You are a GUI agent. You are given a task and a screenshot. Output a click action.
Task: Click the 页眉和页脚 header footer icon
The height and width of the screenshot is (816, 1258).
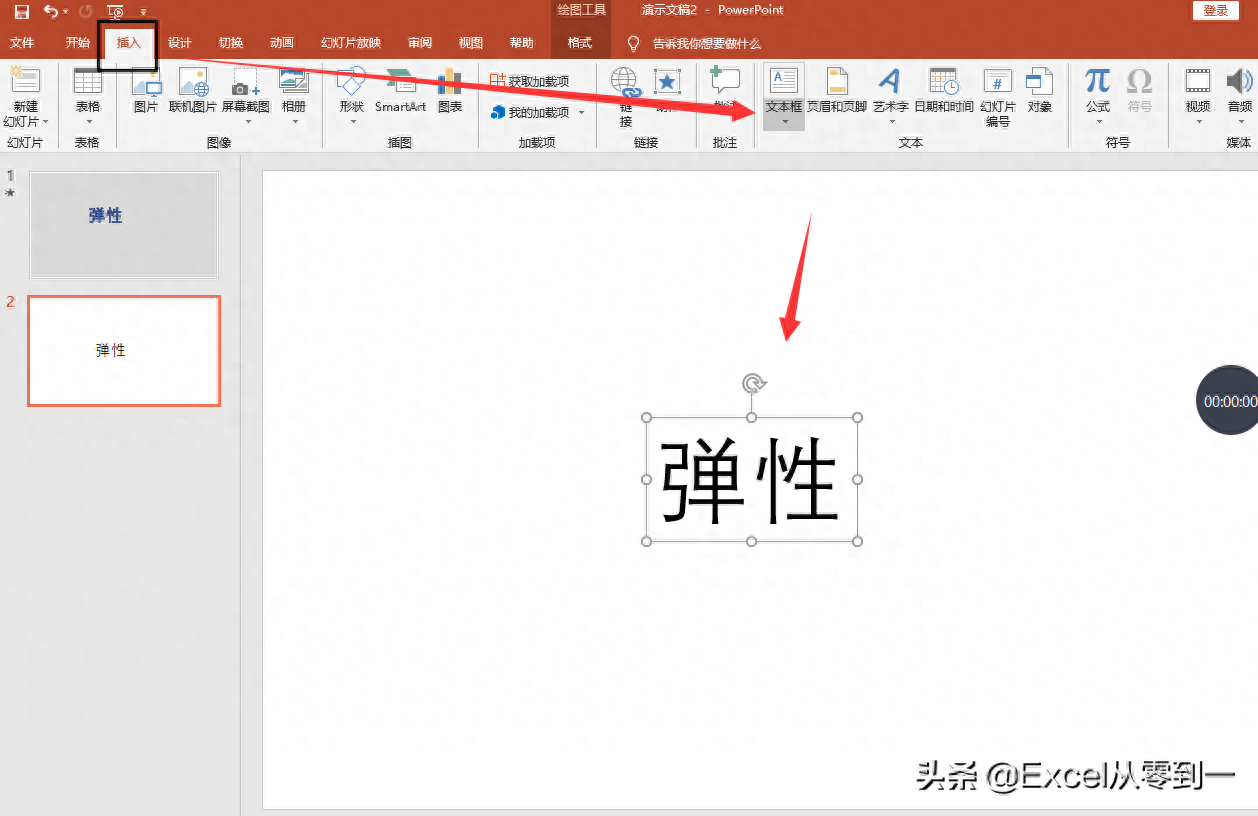point(837,90)
